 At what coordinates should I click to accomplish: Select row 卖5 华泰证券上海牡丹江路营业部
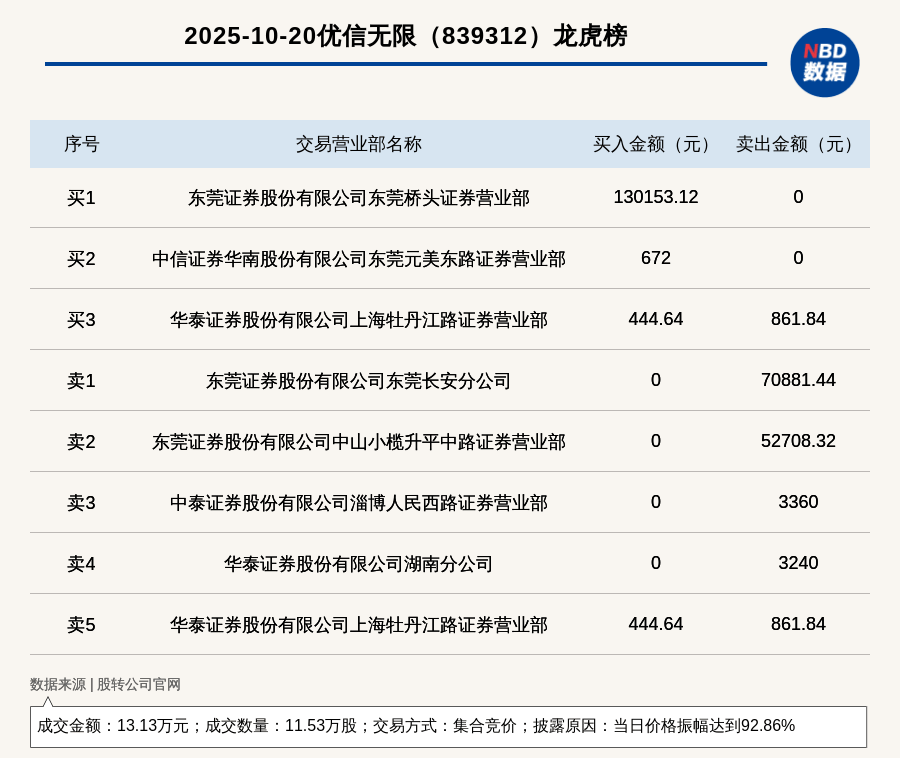[358, 624]
